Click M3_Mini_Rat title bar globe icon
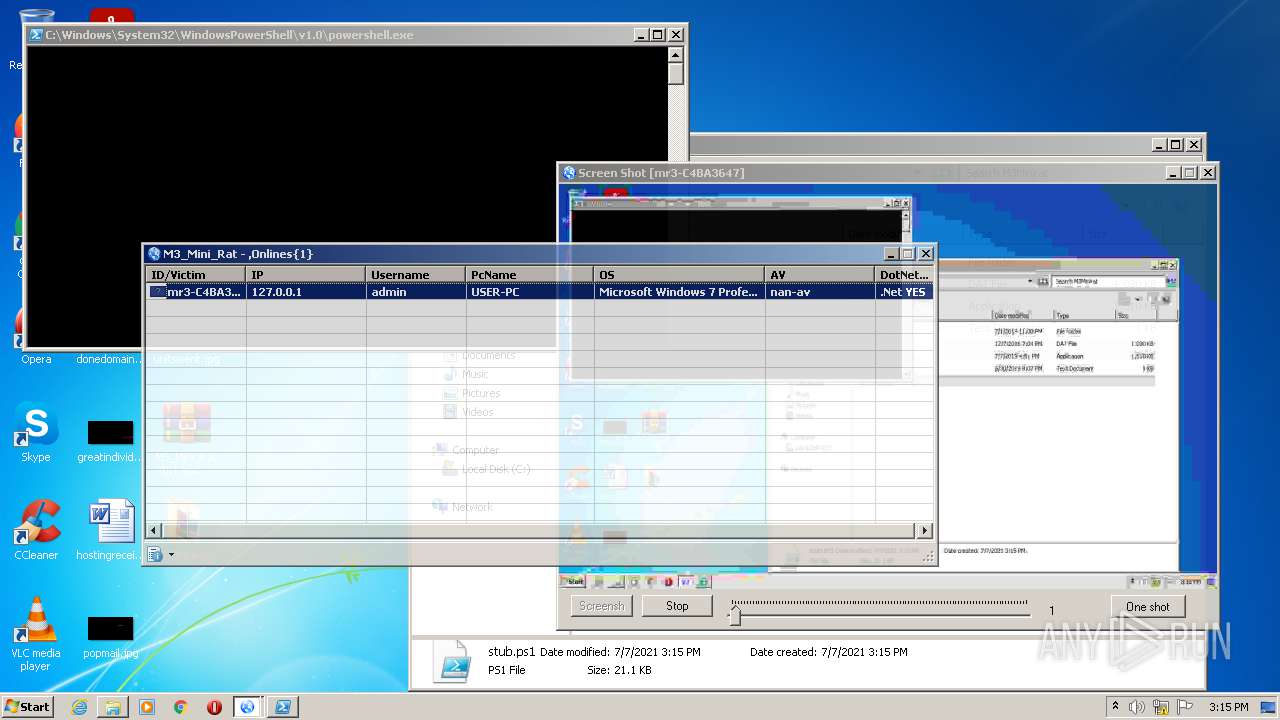The width and height of the screenshot is (1280, 720). 154,254
